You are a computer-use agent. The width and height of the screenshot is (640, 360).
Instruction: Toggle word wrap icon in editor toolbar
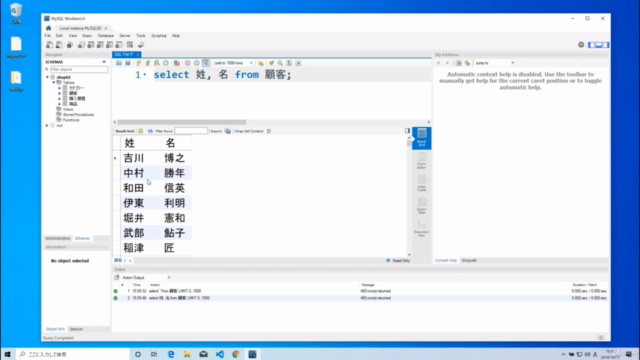tap(298, 63)
